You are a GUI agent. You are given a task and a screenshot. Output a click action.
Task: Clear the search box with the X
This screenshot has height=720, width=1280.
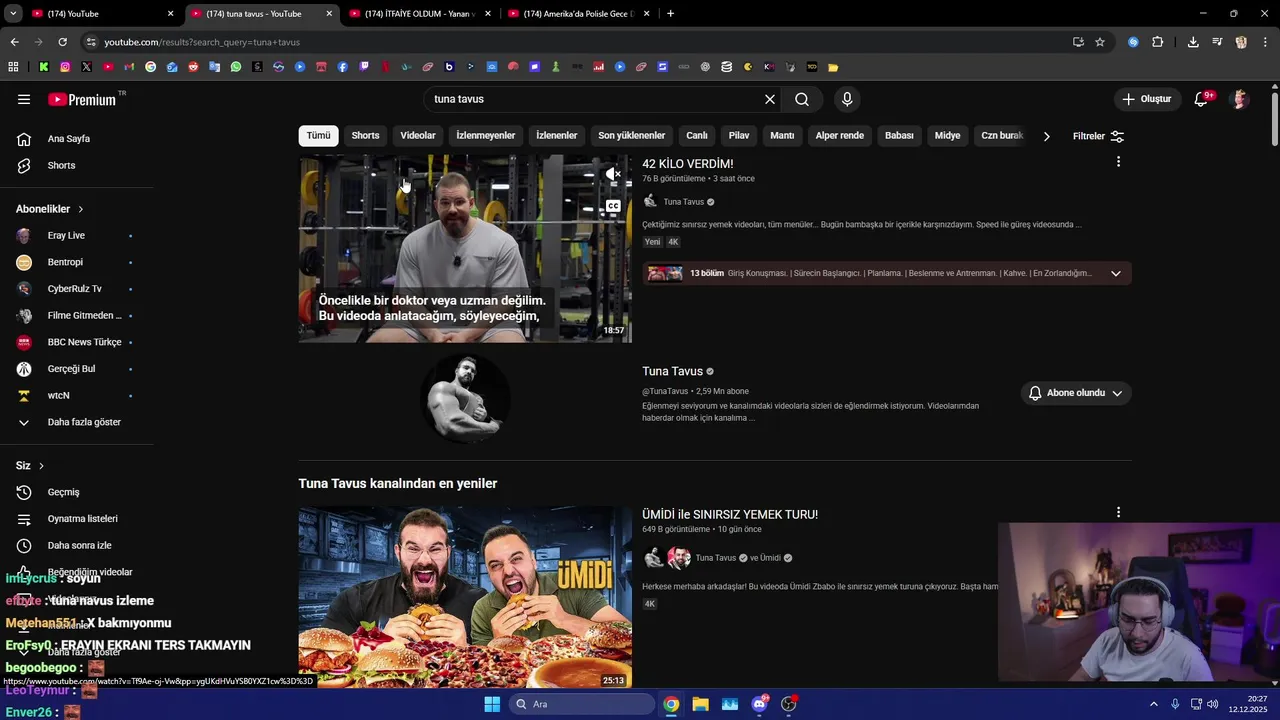point(770,99)
